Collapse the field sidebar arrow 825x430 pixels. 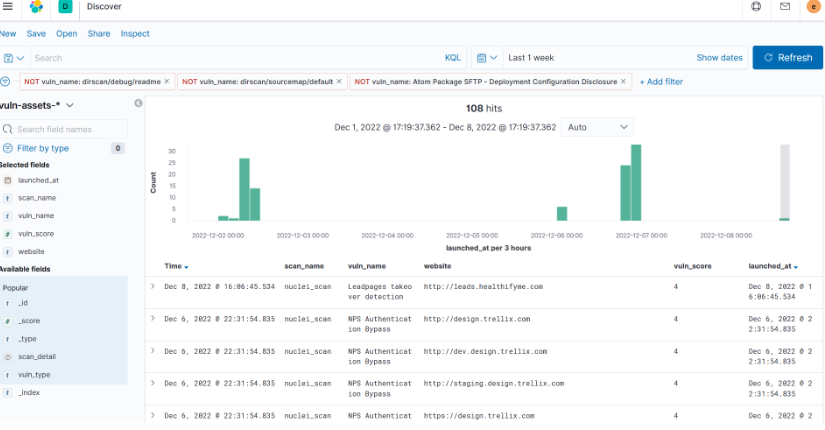[x=138, y=103]
